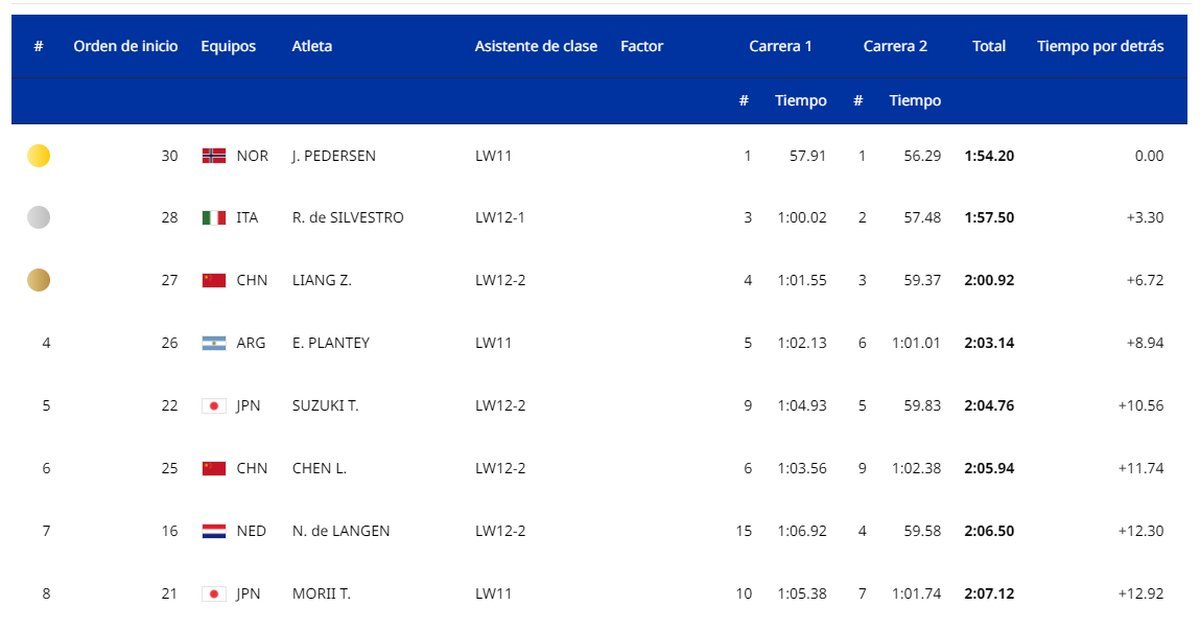The image size is (1200, 629).
Task: Click the Equipos column header
Action: click(x=228, y=46)
